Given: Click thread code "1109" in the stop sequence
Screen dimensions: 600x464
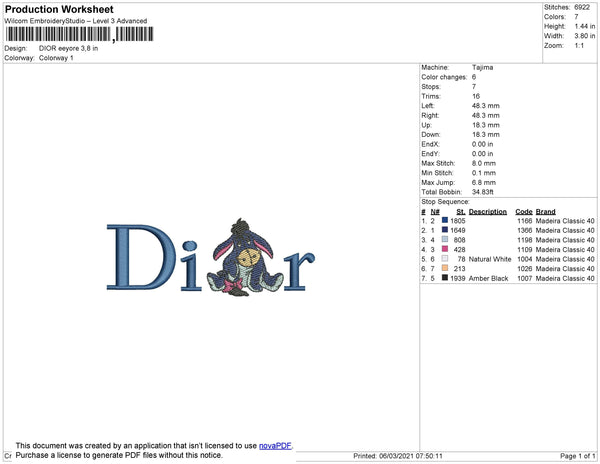Looking at the screenshot, I should coord(524,249).
